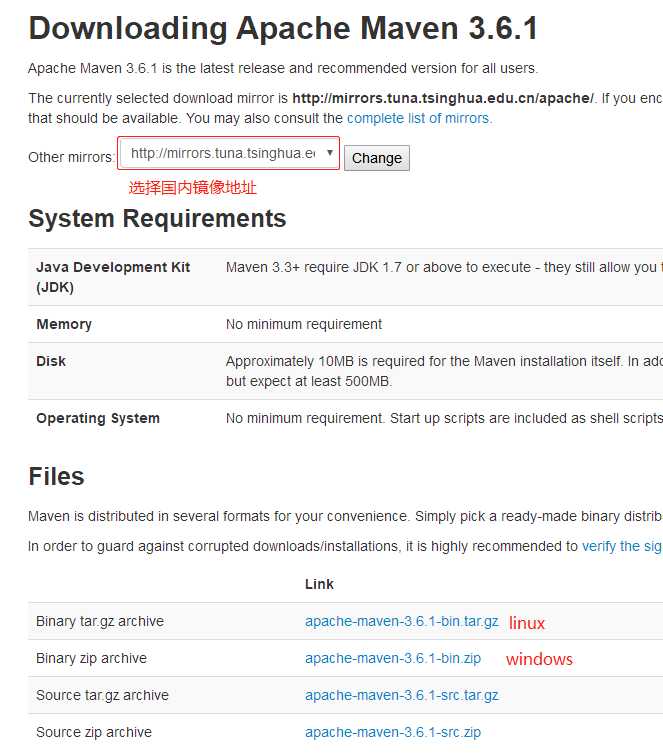Viewport: 663px width, 753px height.
Task: Click 'Start up scripts are included' text
Action: [x=526, y=418]
